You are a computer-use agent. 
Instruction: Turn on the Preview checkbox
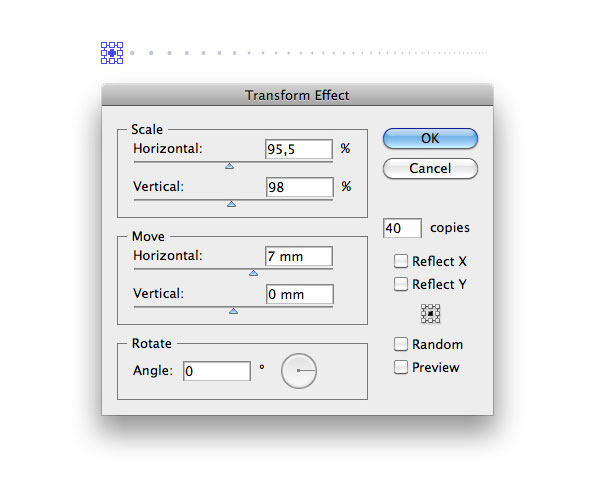[x=401, y=367]
